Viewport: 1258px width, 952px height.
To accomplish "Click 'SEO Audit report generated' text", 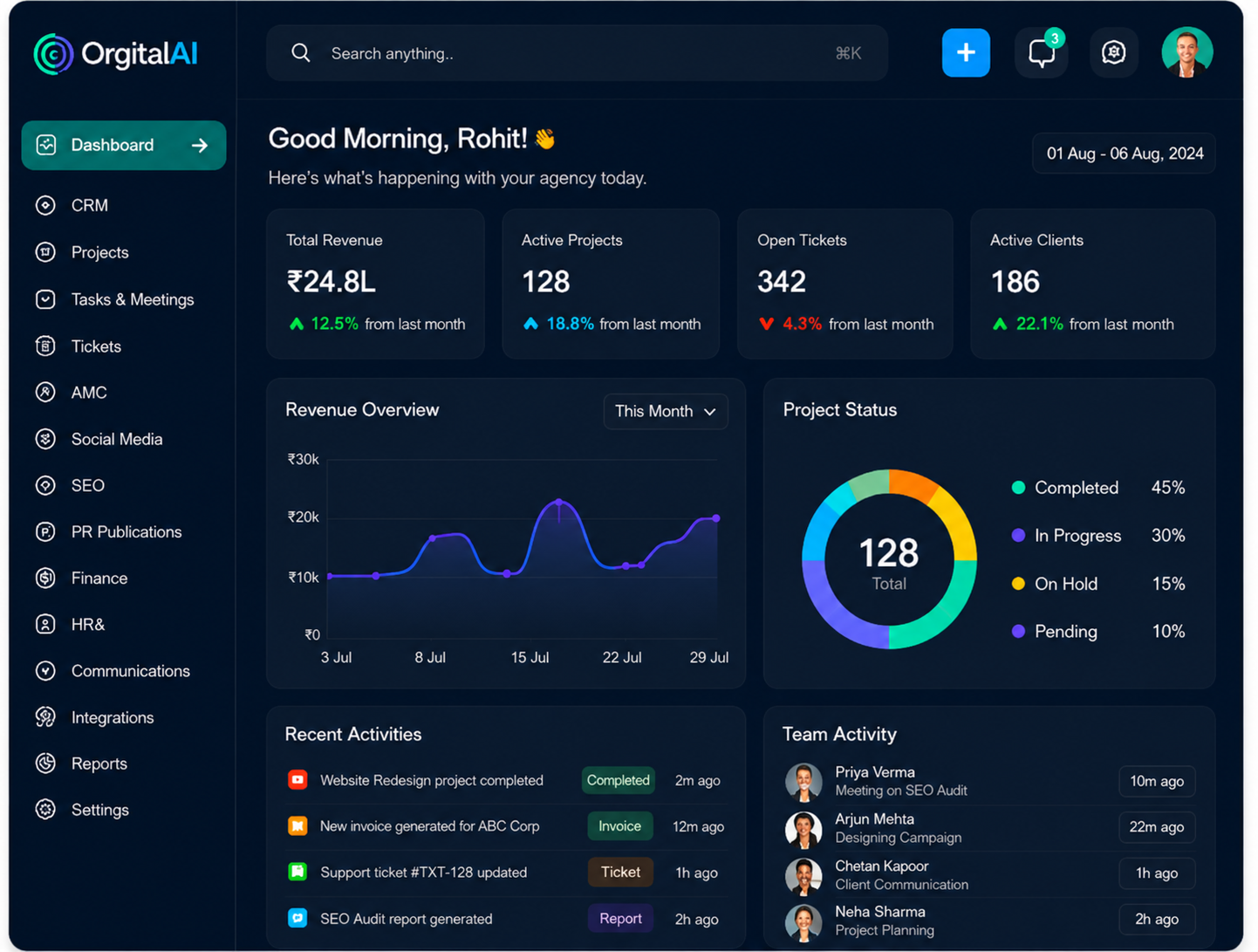I will coord(407,919).
